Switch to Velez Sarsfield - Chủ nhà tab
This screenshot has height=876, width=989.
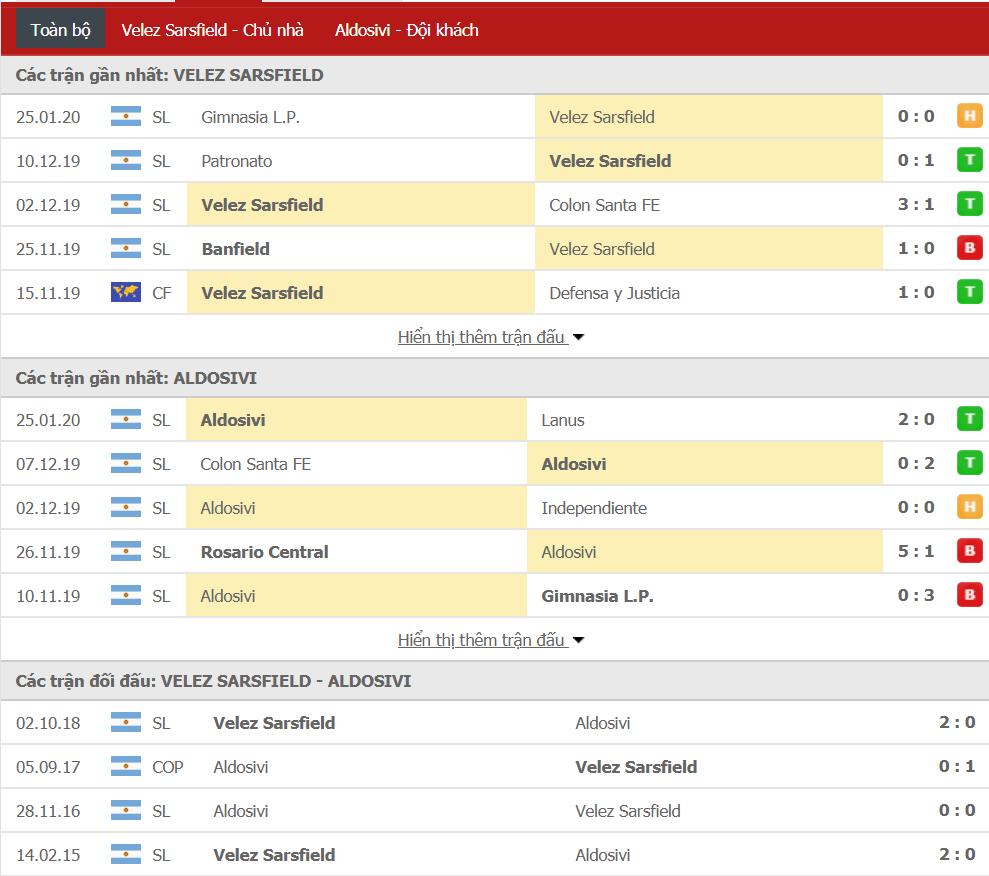point(212,30)
